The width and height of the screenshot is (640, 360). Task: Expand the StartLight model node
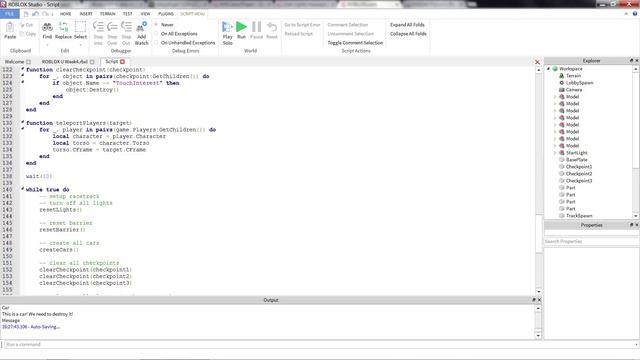555,153
